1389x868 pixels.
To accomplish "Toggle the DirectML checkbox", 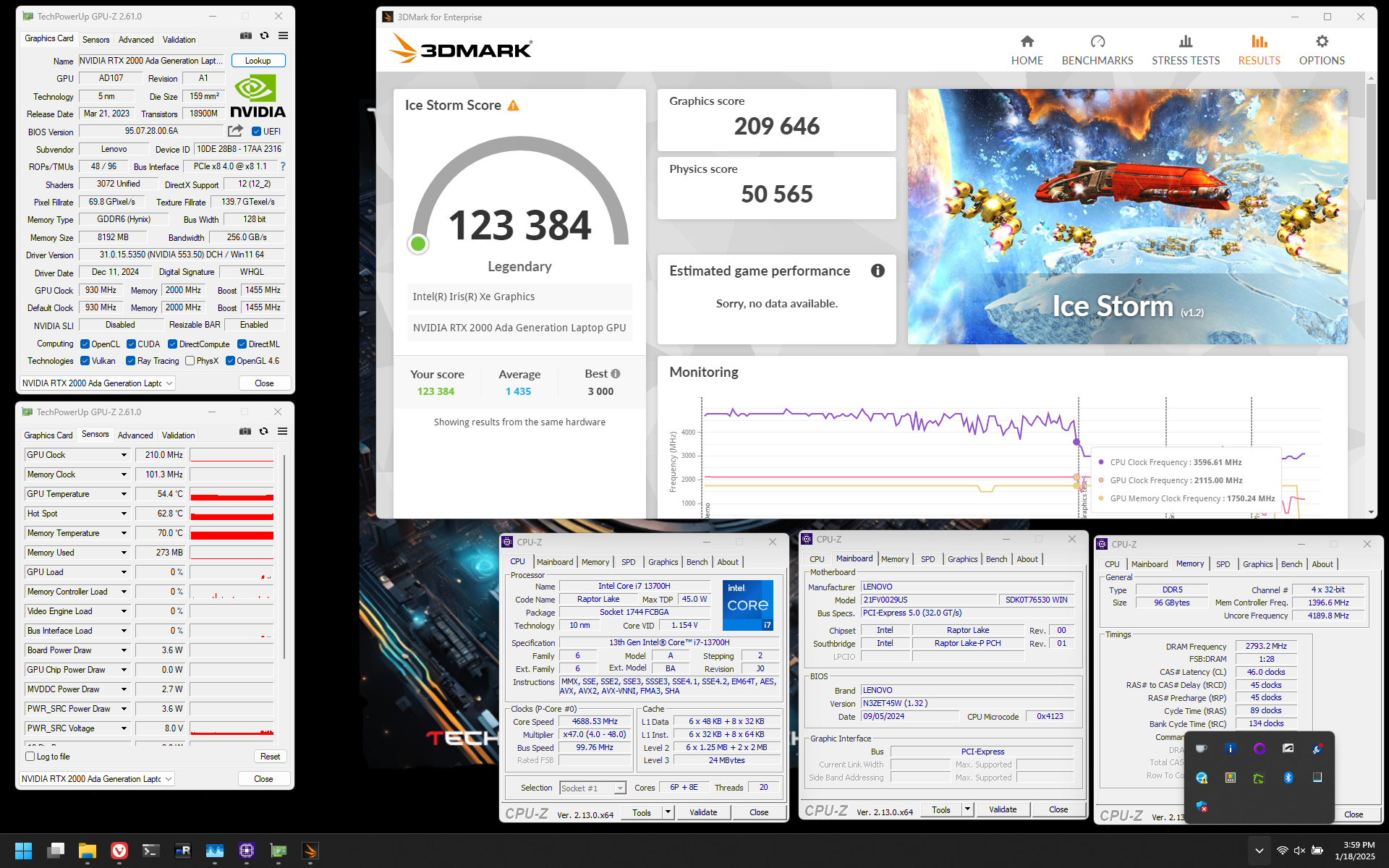I will tap(242, 344).
